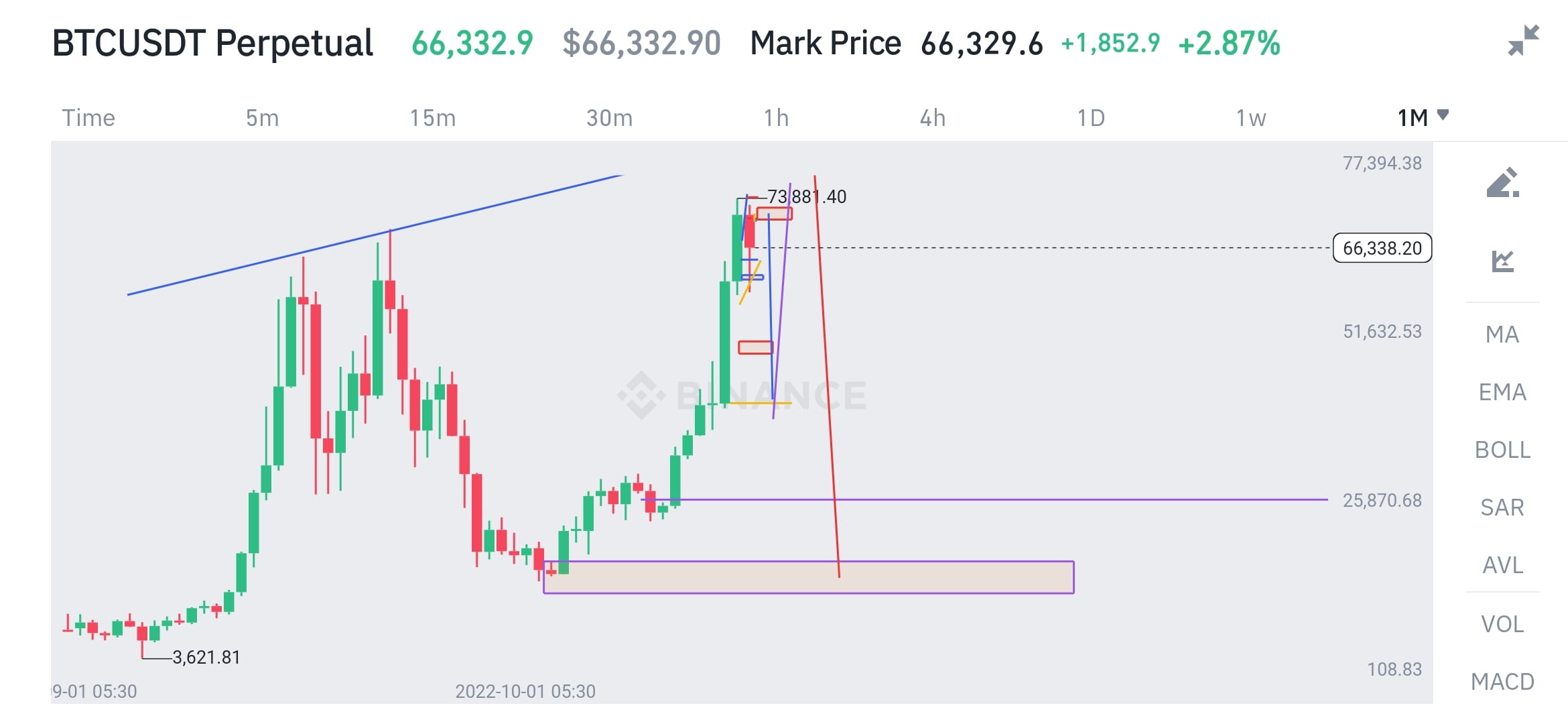The height and width of the screenshot is (724, 1568).
Task: Select the Mark Price label
Action: (826, 42)
